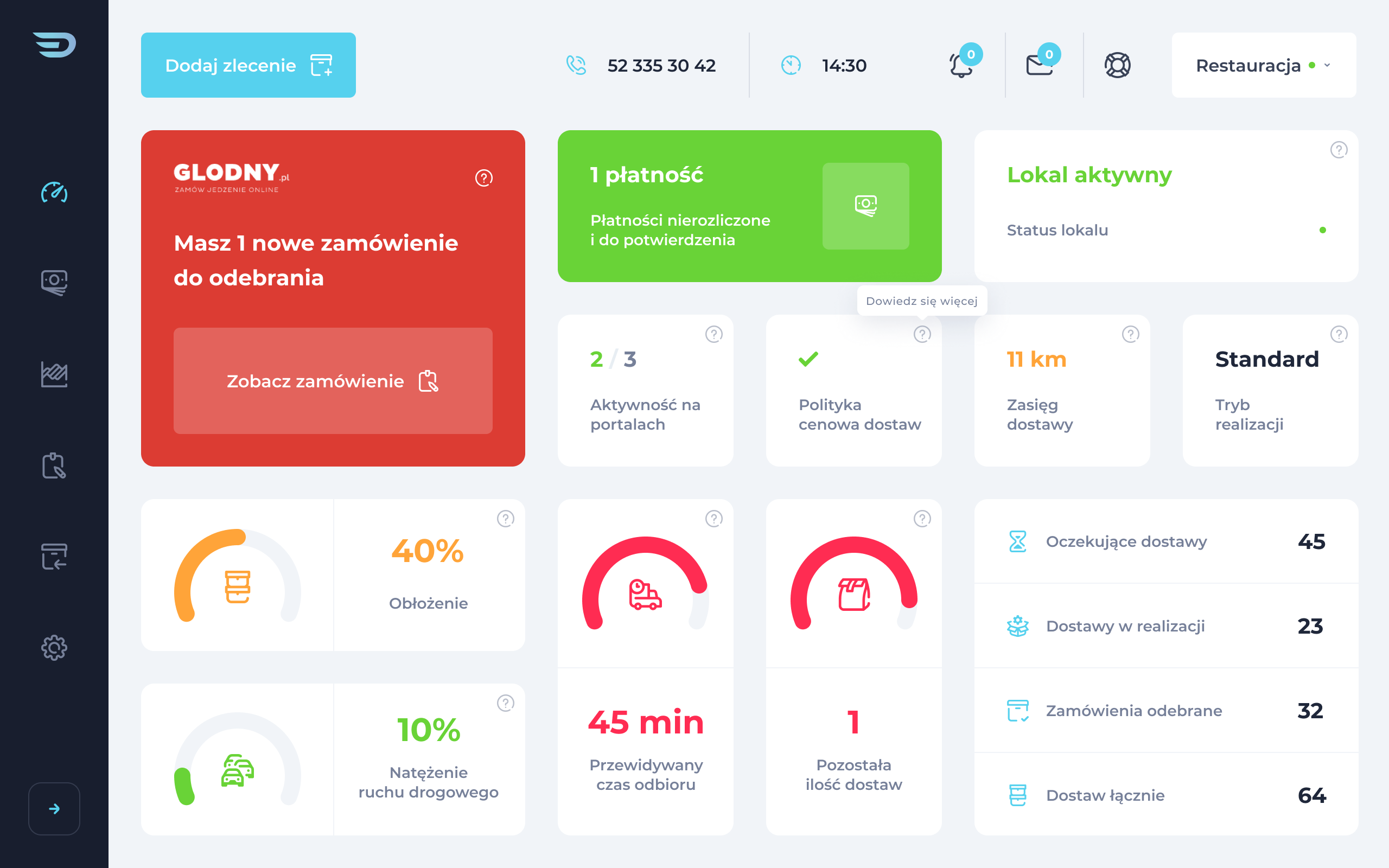Click the Standard tryb realizacji value
Image resolution: width=1389 pixels, height=868 pixels.
pyautogui.click(x=1267, y=359)
